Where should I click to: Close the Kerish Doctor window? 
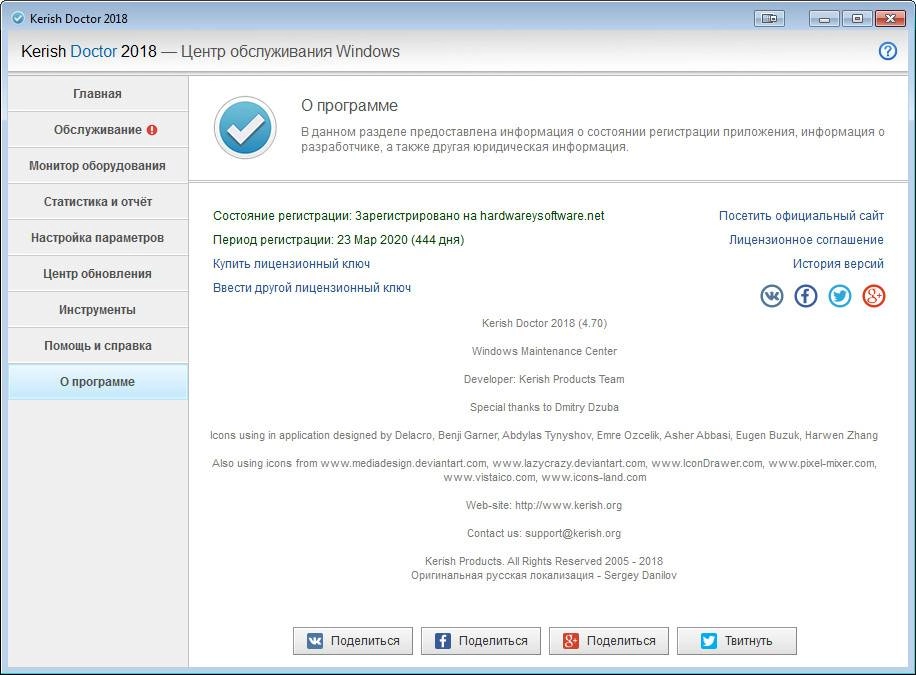tap(890, 19)
